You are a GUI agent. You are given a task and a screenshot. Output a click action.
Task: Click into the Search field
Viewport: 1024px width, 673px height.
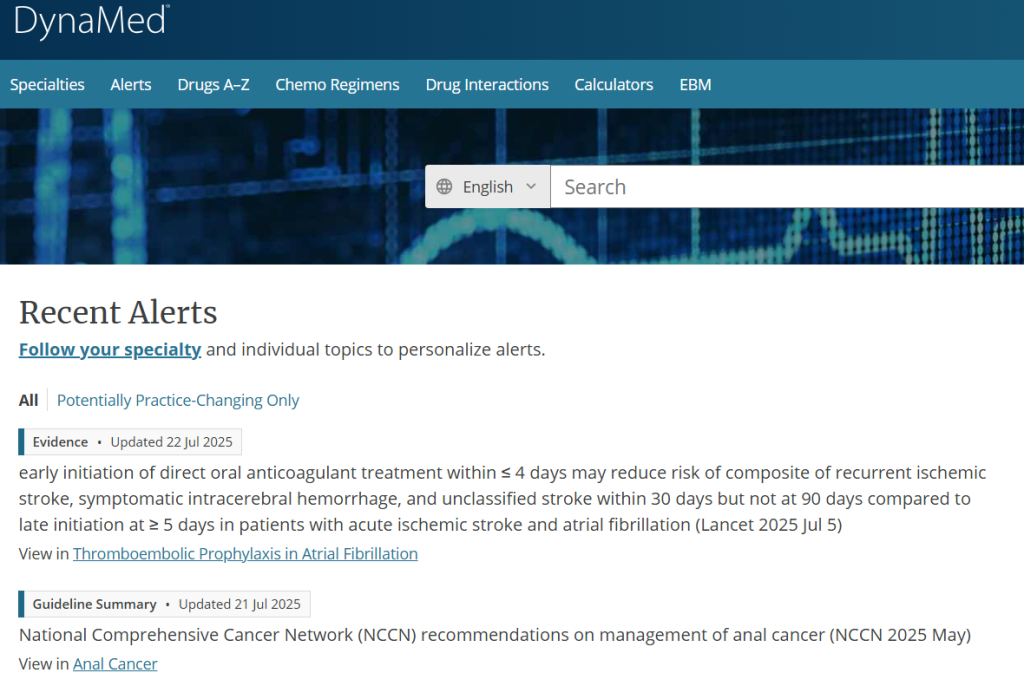pos(787,187)
